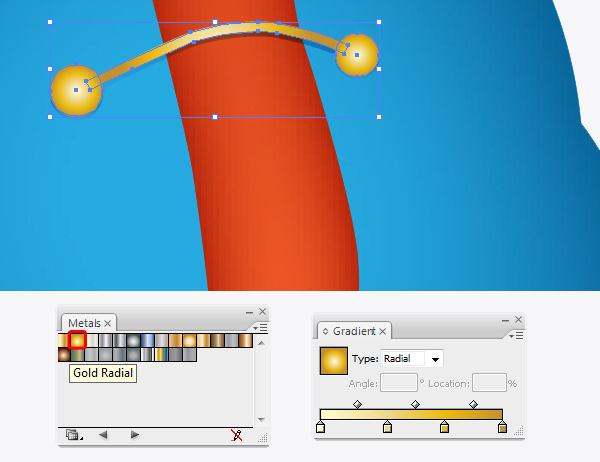Select the dark bronze rightmost gradient stop
The height and width of the screenshot is (462, 600).
tap(502, 427)
